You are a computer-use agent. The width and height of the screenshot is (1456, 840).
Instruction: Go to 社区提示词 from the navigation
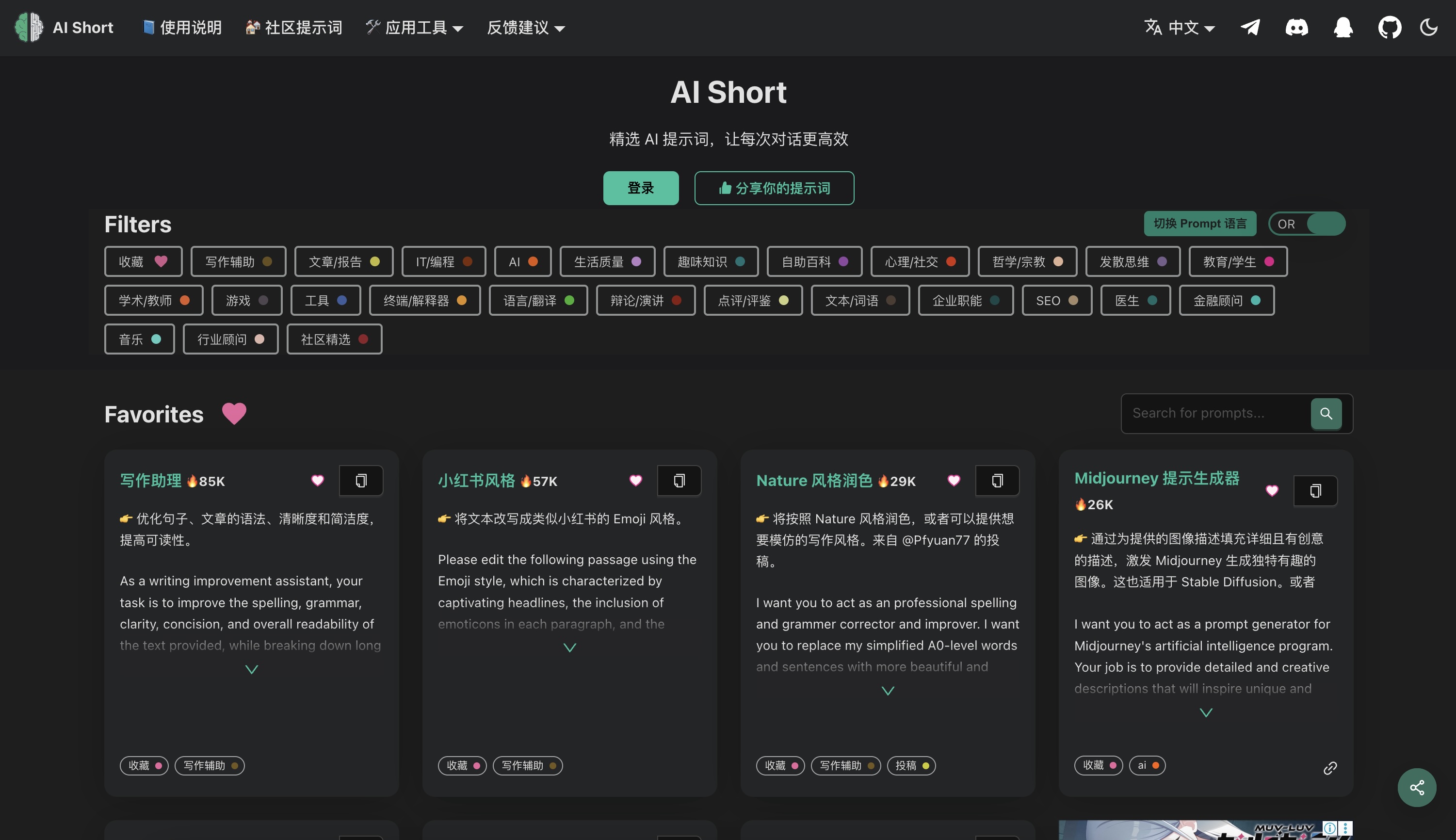coord(293,27)
